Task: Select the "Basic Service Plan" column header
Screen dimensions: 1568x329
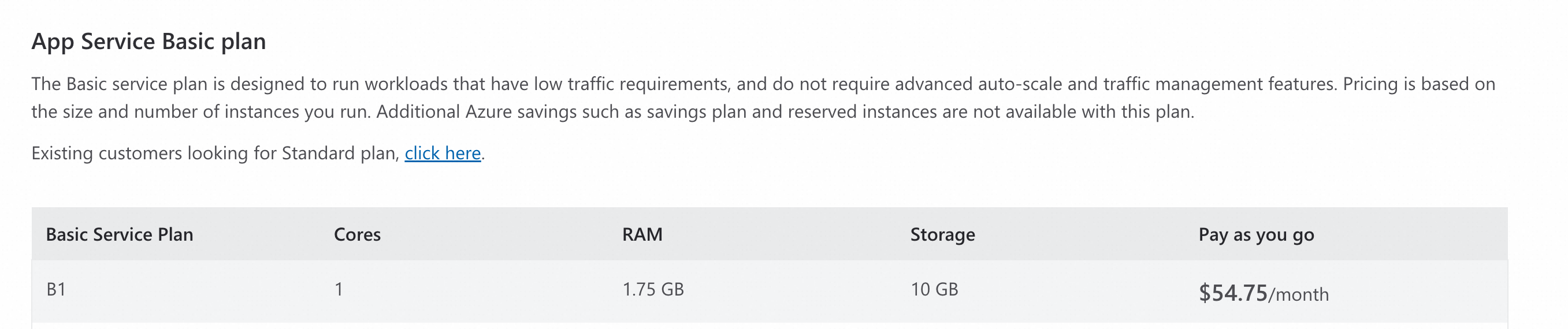Action: 119,235
